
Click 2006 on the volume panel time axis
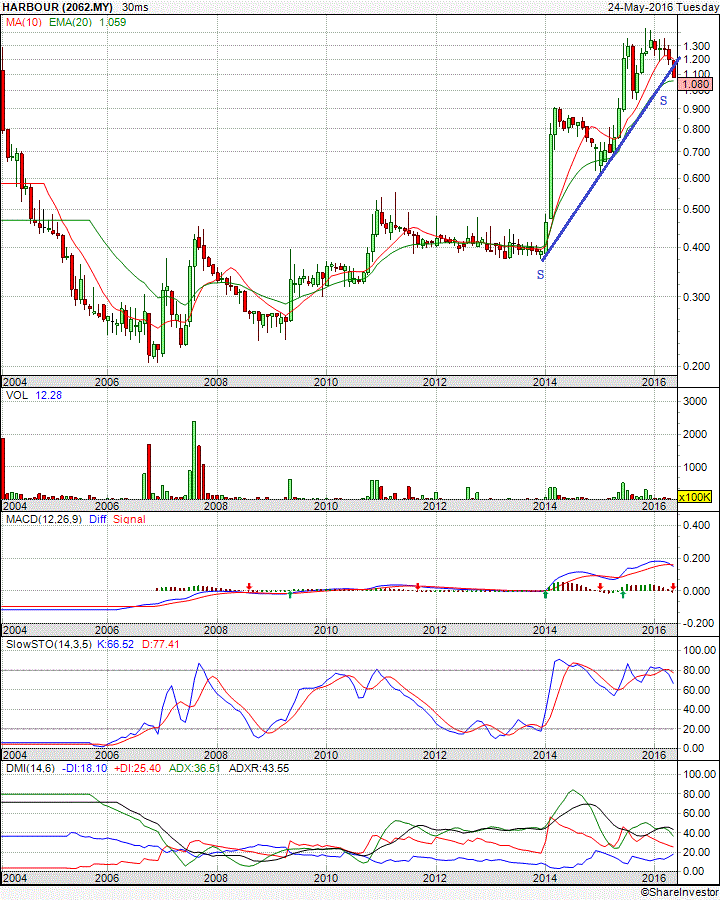pyautogui.click(x=106, y=506)
